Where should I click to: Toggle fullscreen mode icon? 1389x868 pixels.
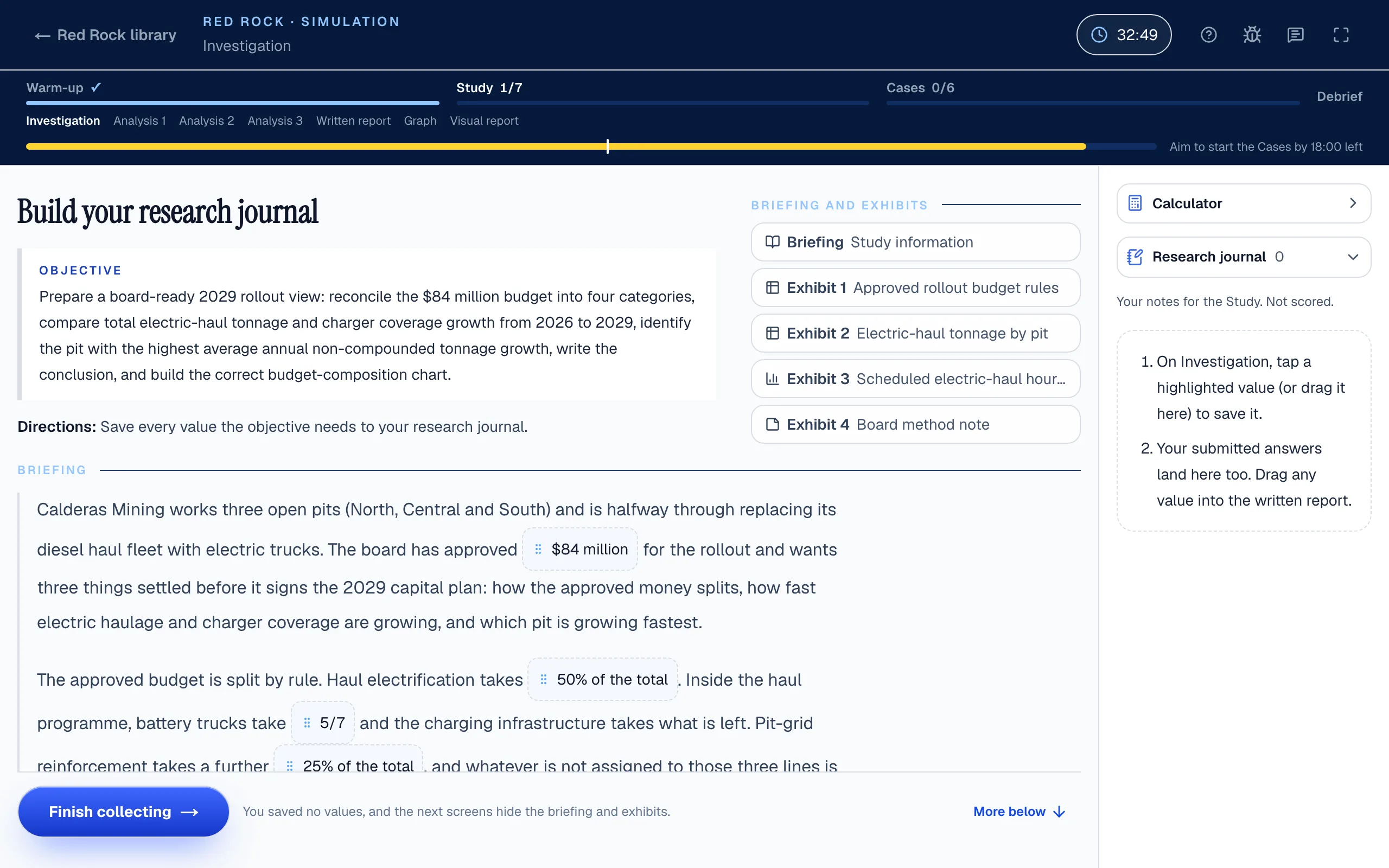pyautogui.click(x=1341, y=35)
